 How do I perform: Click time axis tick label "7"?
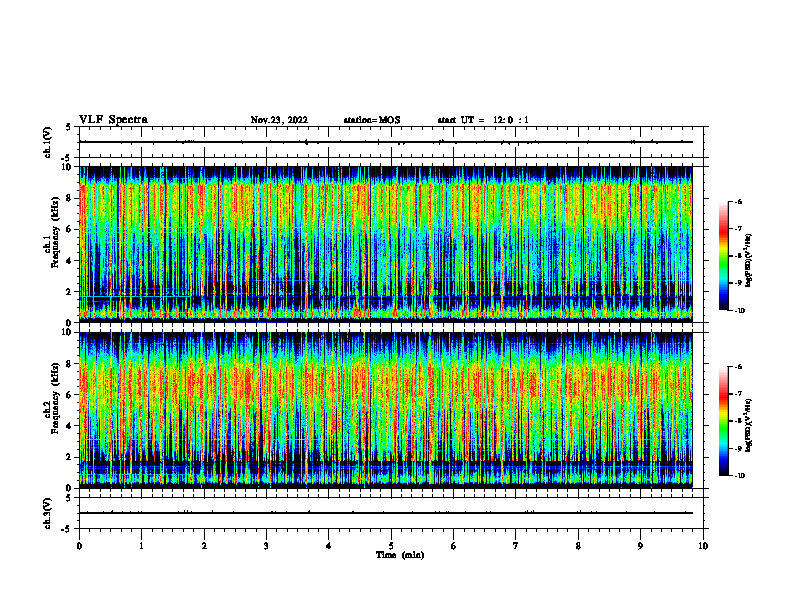[516, 546]
